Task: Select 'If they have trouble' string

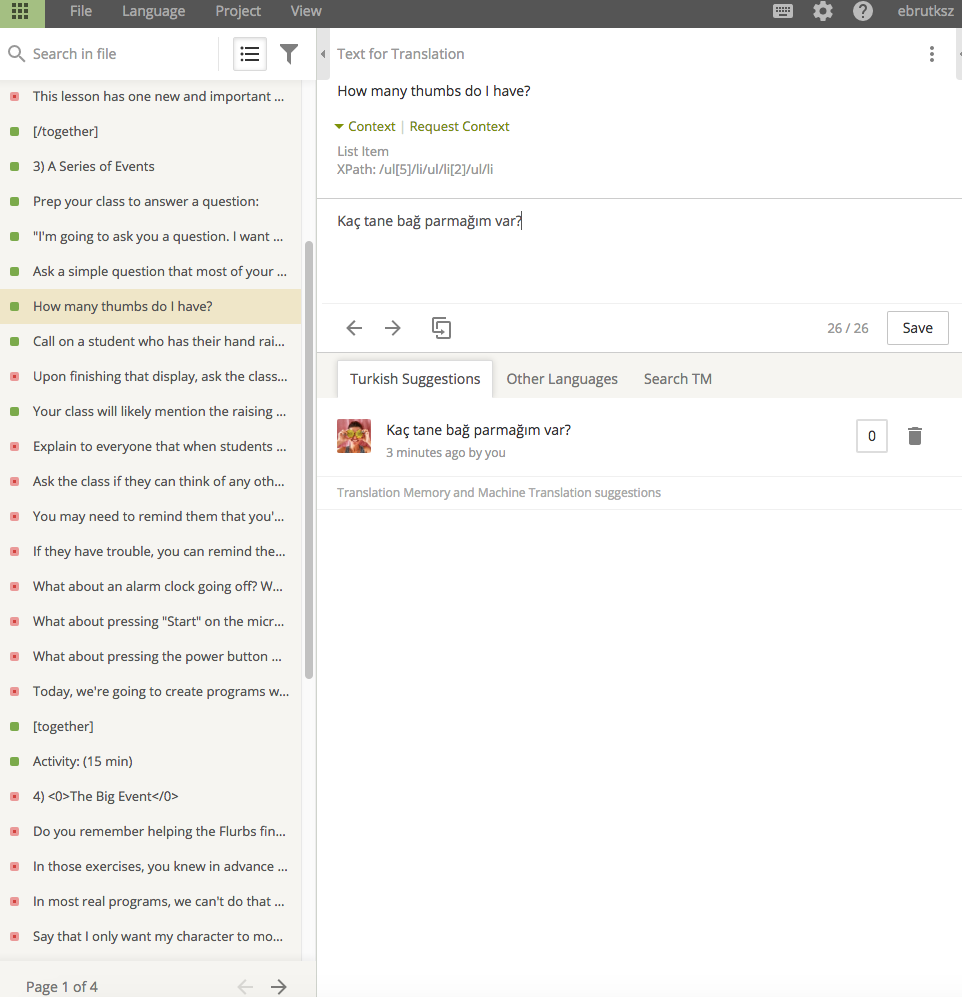Action: click(x=151, y=551)
